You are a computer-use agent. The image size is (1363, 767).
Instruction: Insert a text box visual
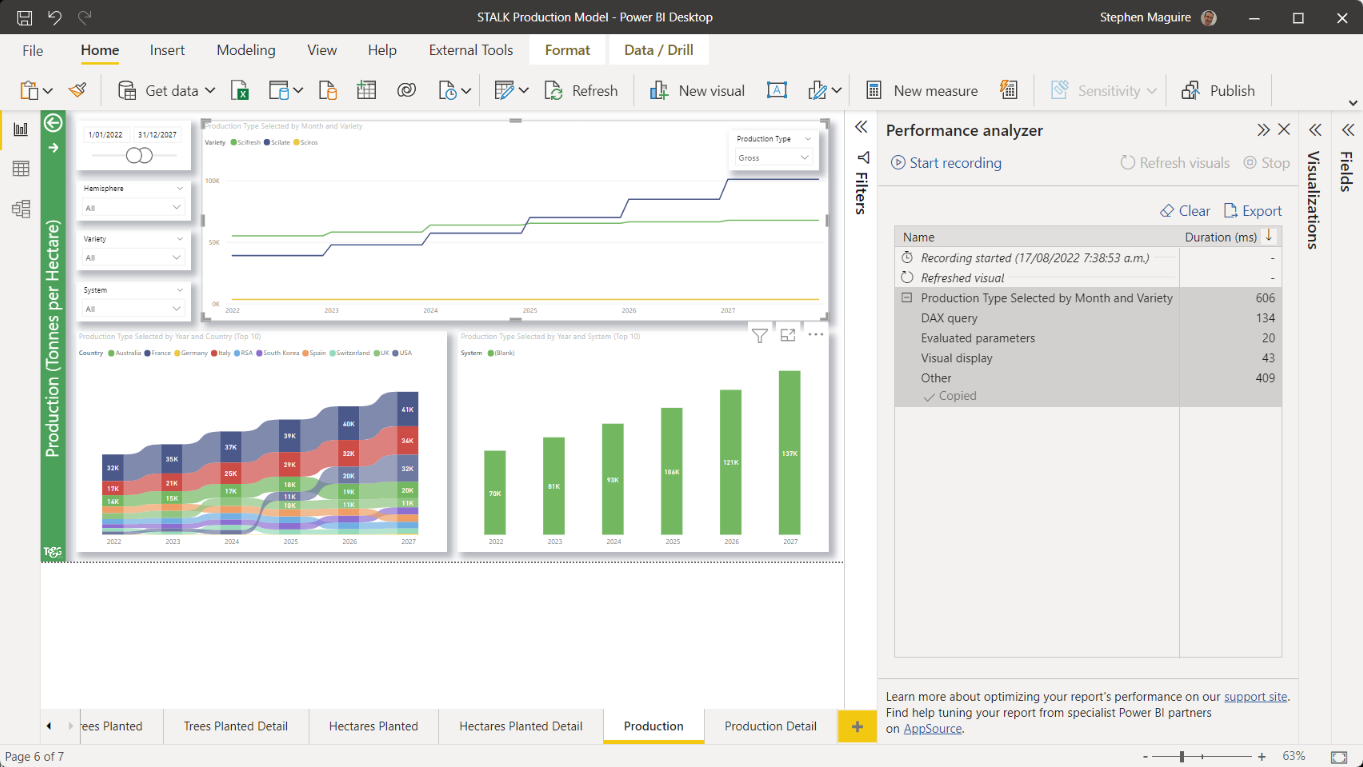tap(777, 90)
